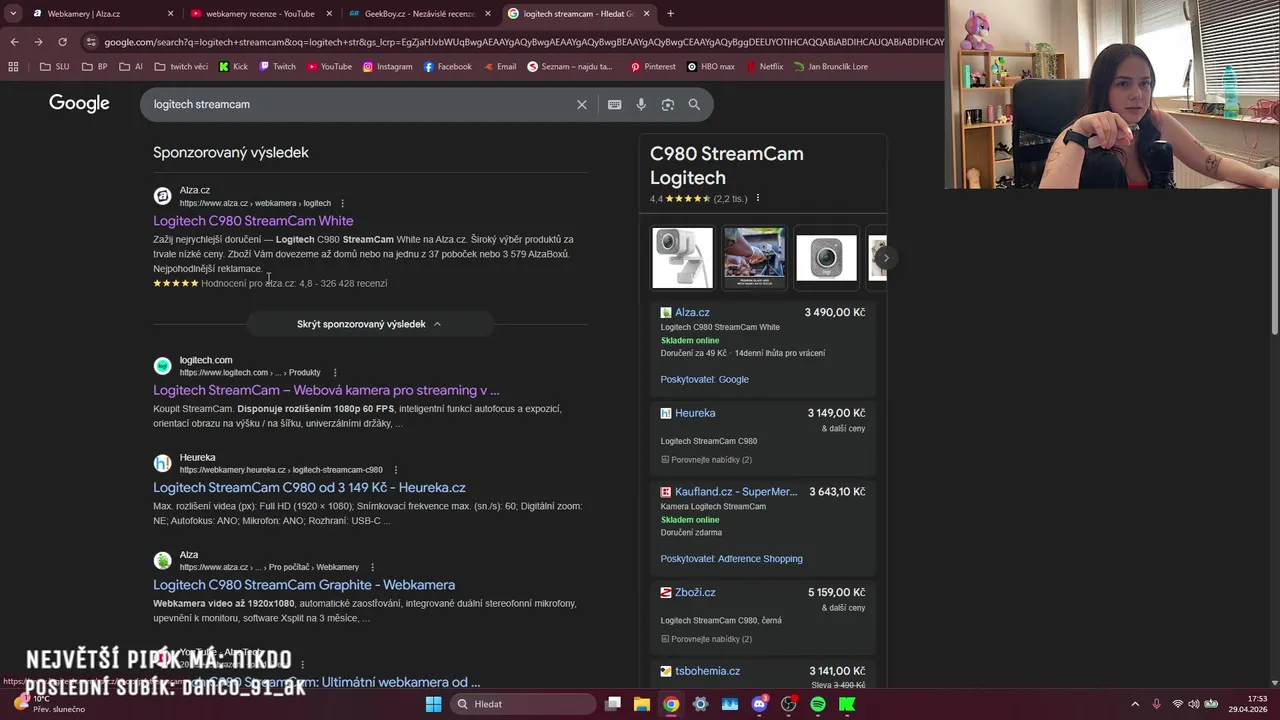Open the tab search dropdown arrow
Viewport: 1280px width, 720px height.
tap(13, 14)
